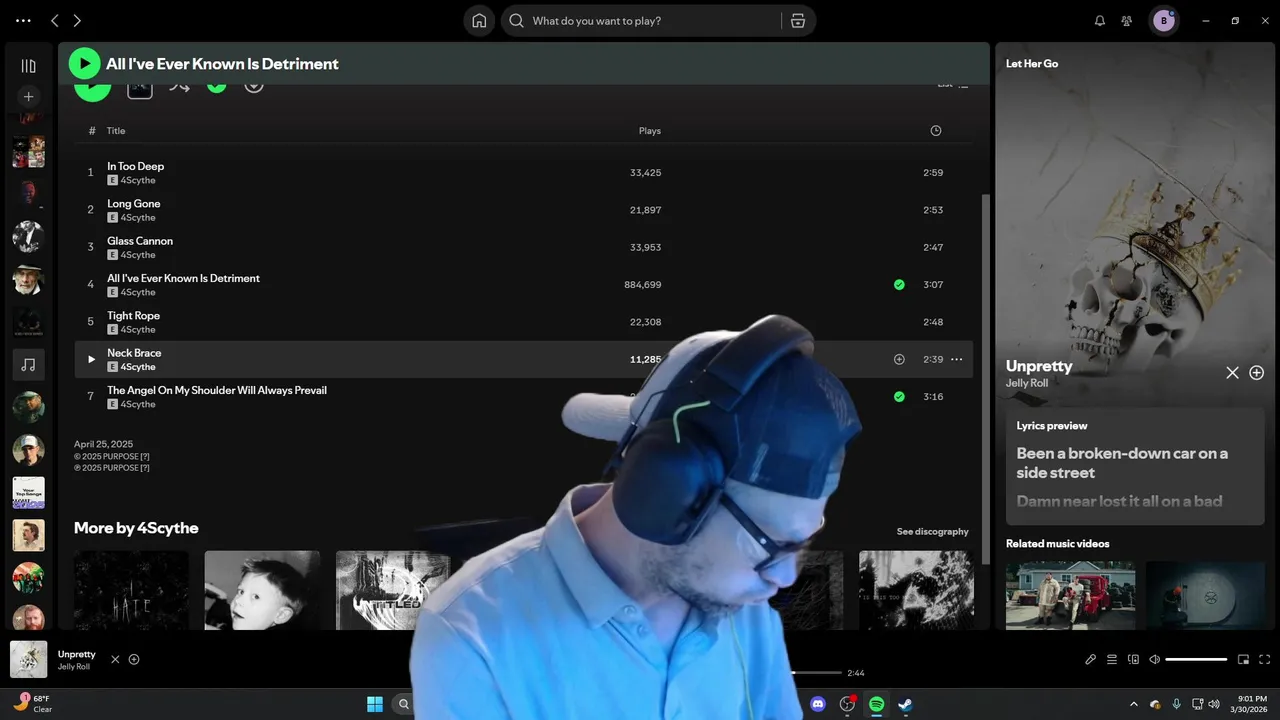Enter full screen via expand icon

1265,660
